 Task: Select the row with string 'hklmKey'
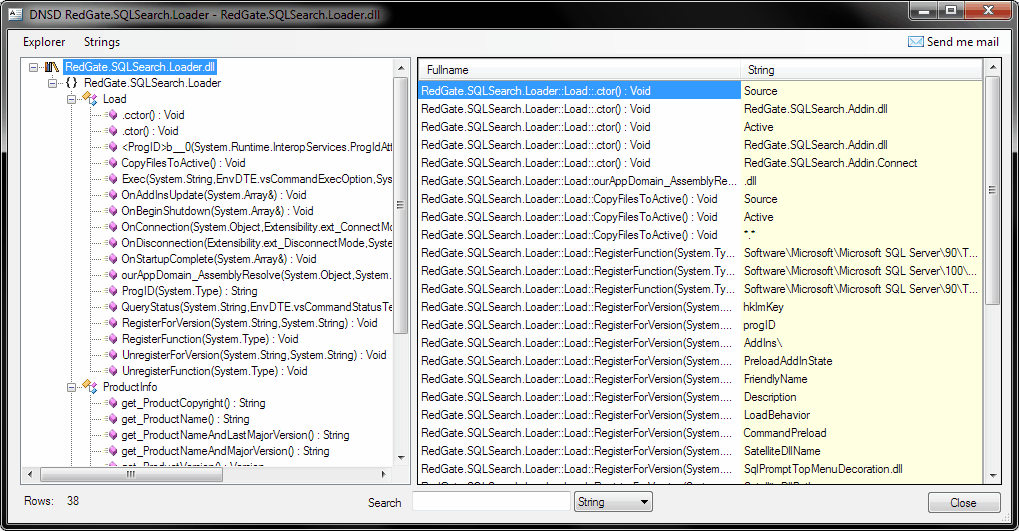[x=701, y=307]
